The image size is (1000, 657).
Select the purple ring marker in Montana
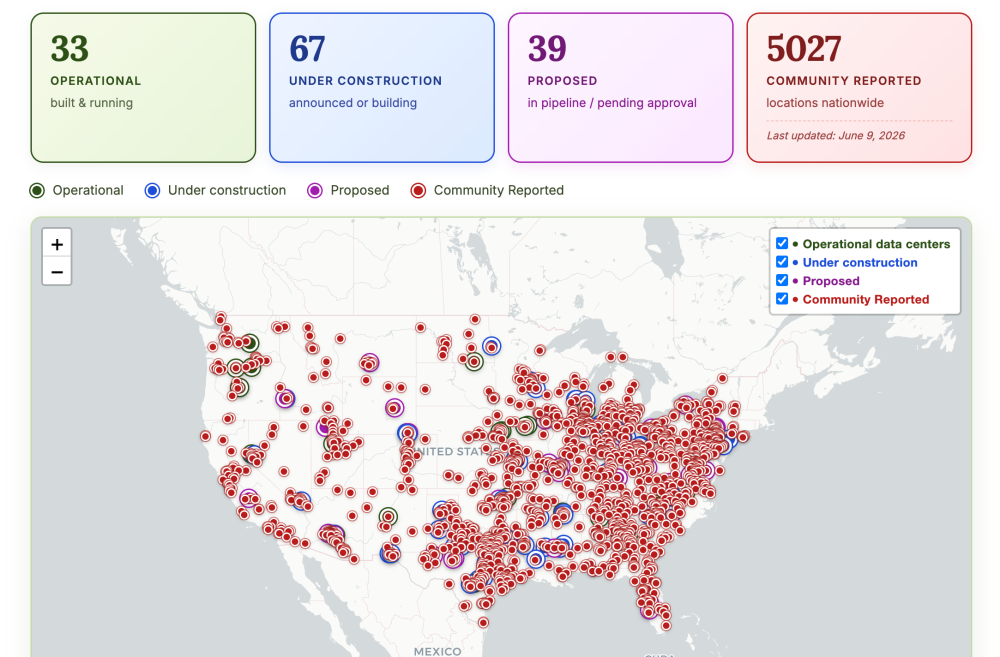[x=369, y=363]
